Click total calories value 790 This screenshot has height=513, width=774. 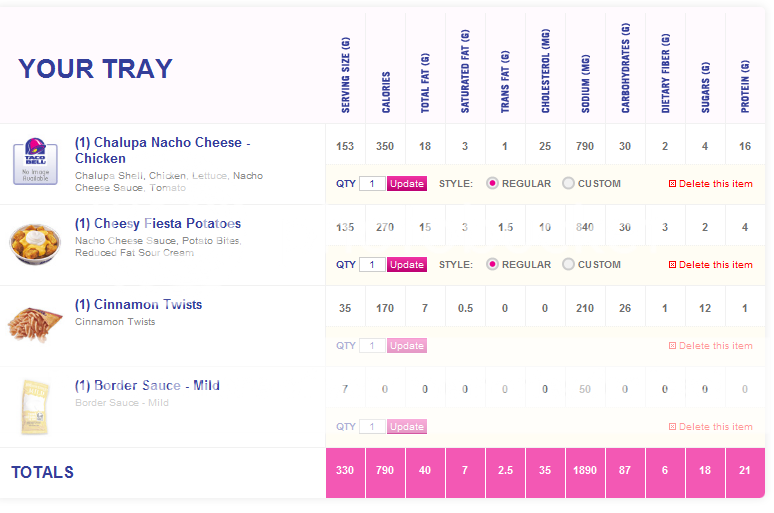385,471
